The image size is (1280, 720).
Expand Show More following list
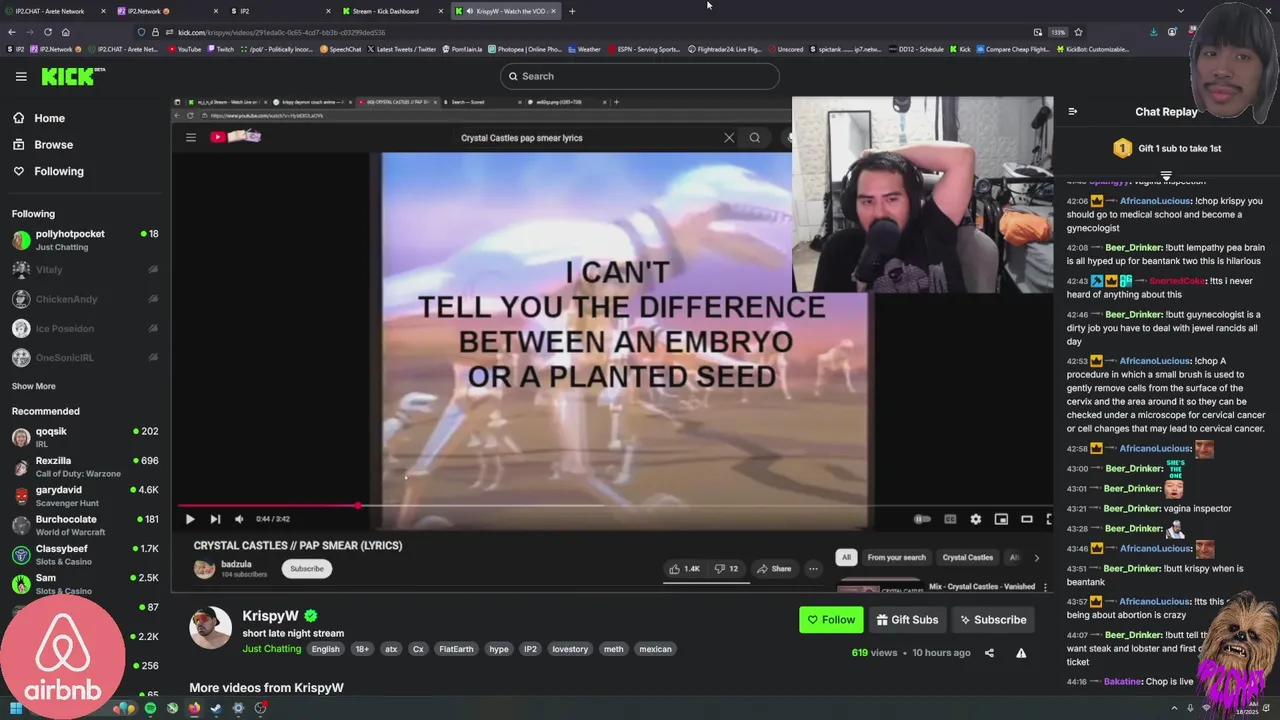(34, 386)
